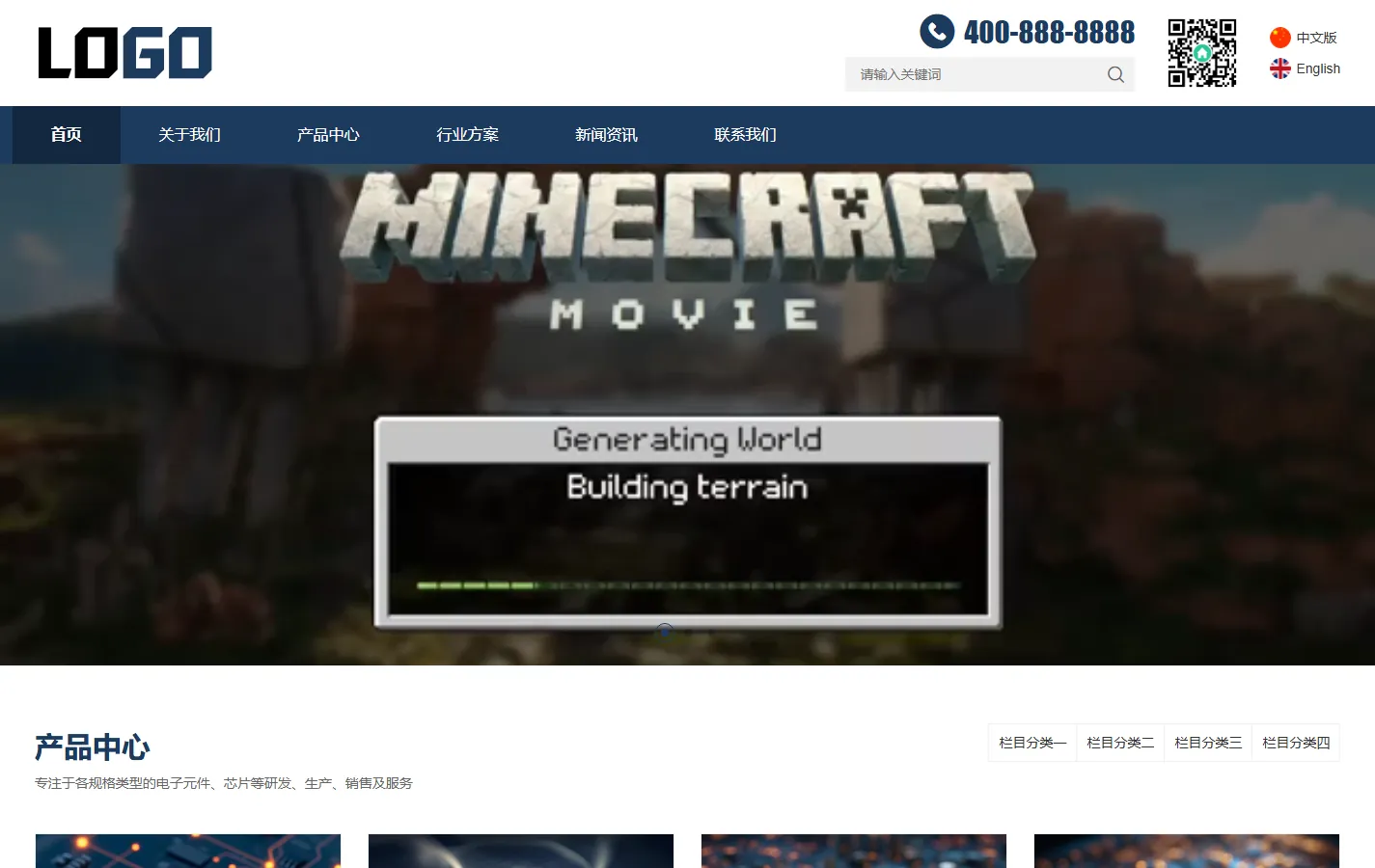Open the 新闻资讯 nav menu
The width and height of the screenshot is (1375, 868).
pos(606,135)
